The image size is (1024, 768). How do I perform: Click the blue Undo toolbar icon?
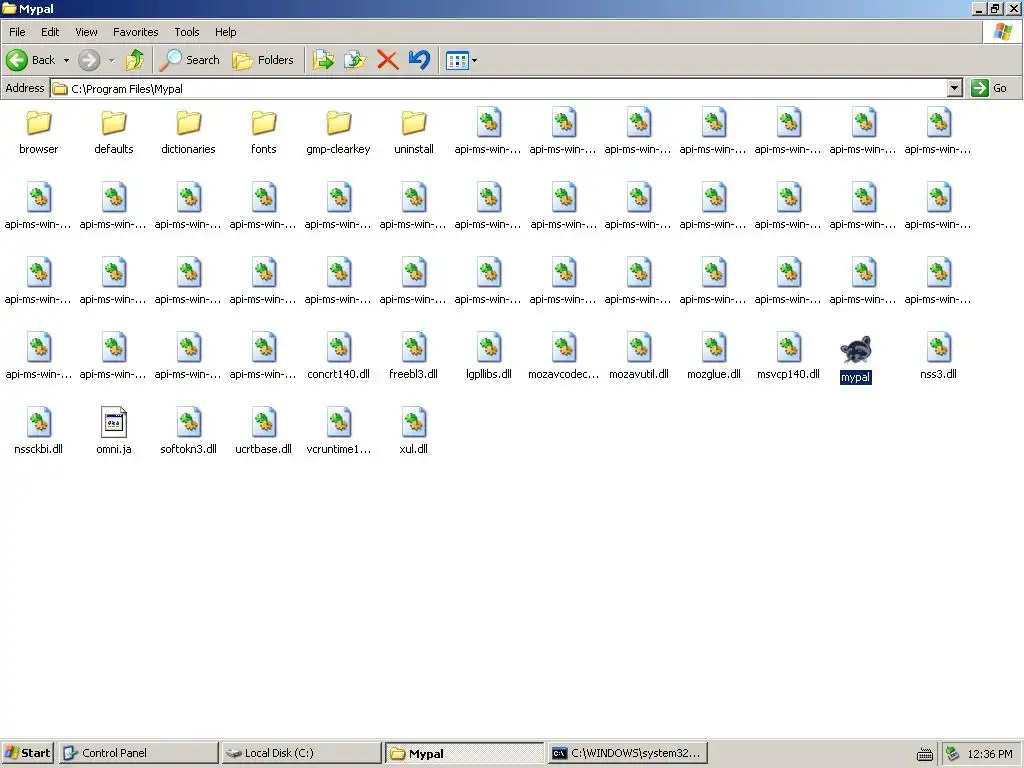(419, 60)
